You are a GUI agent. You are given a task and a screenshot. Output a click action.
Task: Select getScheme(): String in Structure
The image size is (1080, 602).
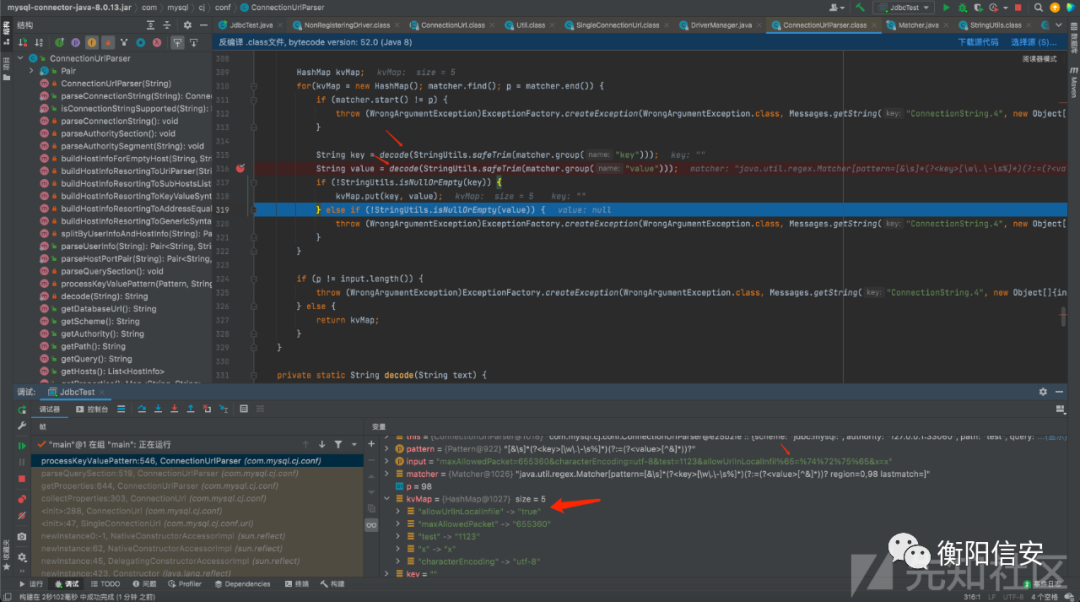pos(100,321)
